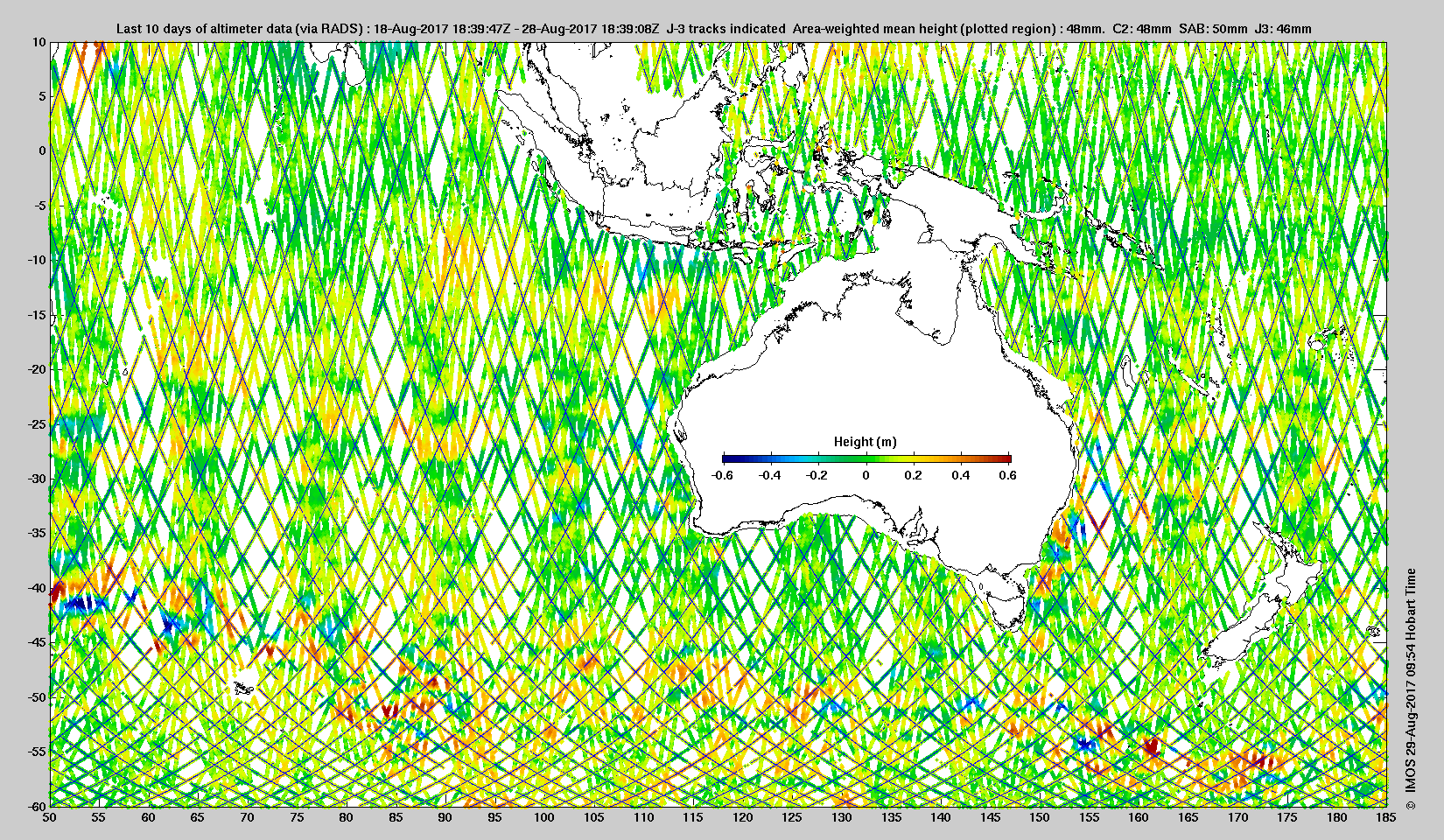Click latitude label -40 on the left axis
The height and width of the screenshot is (840, 1444).
36,587
